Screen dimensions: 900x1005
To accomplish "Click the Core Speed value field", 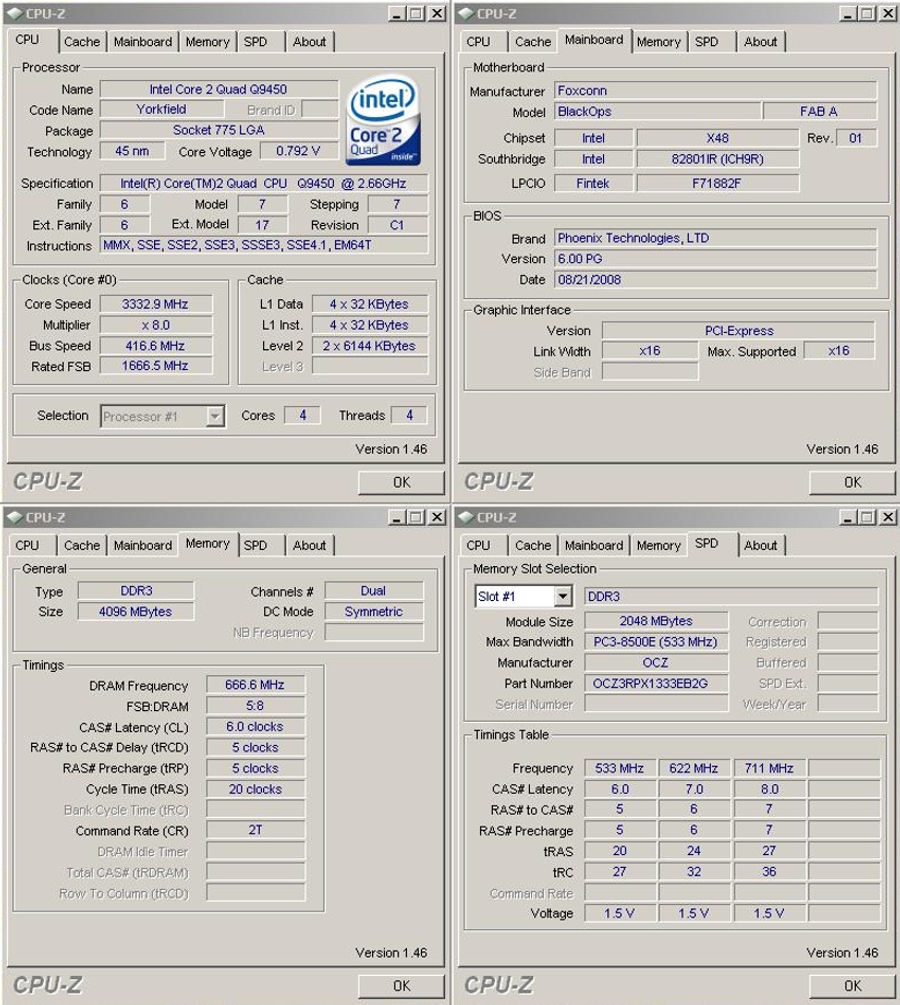I will [155, 304].
